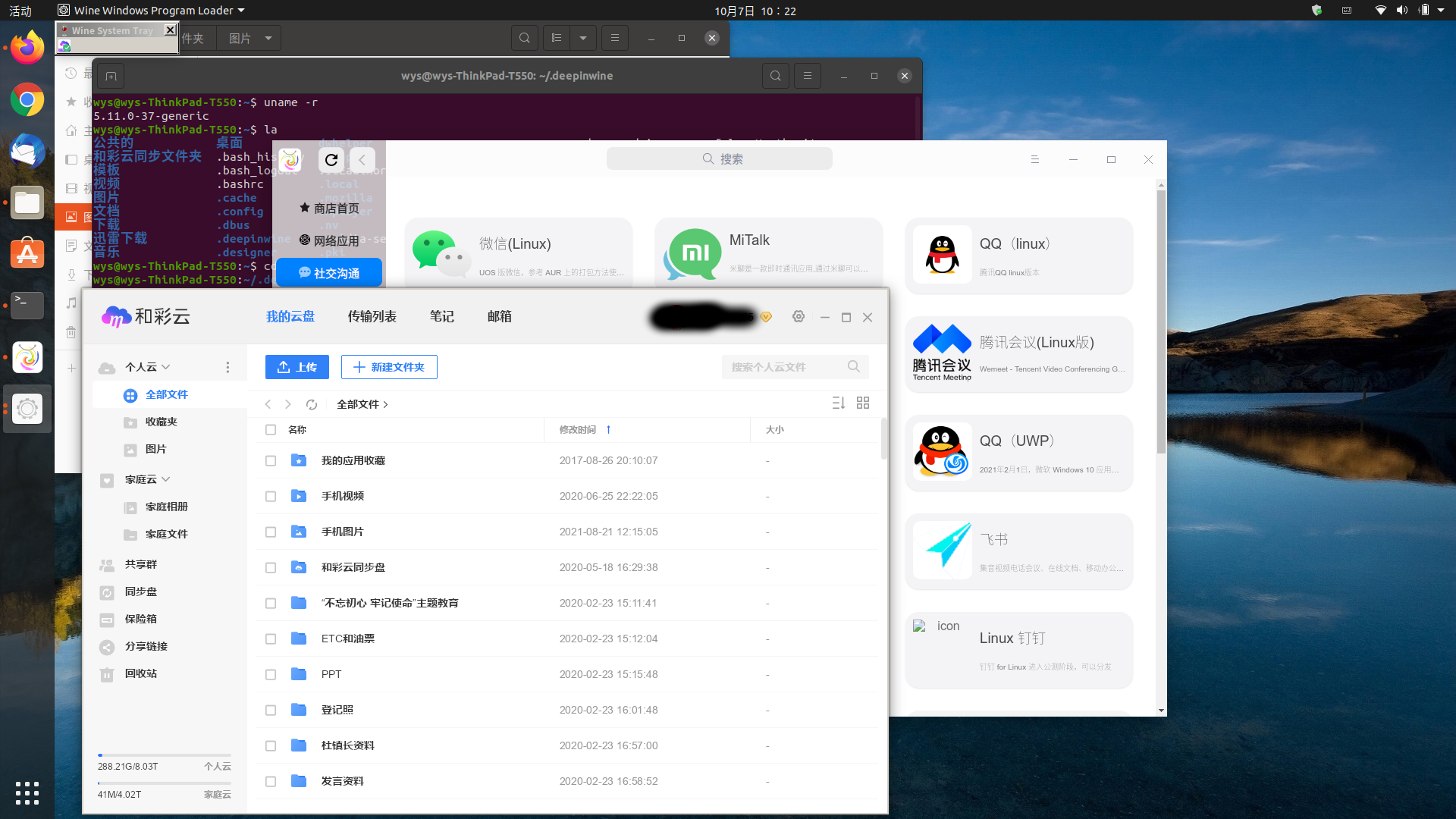Open the sort order icon in the file list
This screenshot has width=1456, height=819.
click(x=838, y=403)
